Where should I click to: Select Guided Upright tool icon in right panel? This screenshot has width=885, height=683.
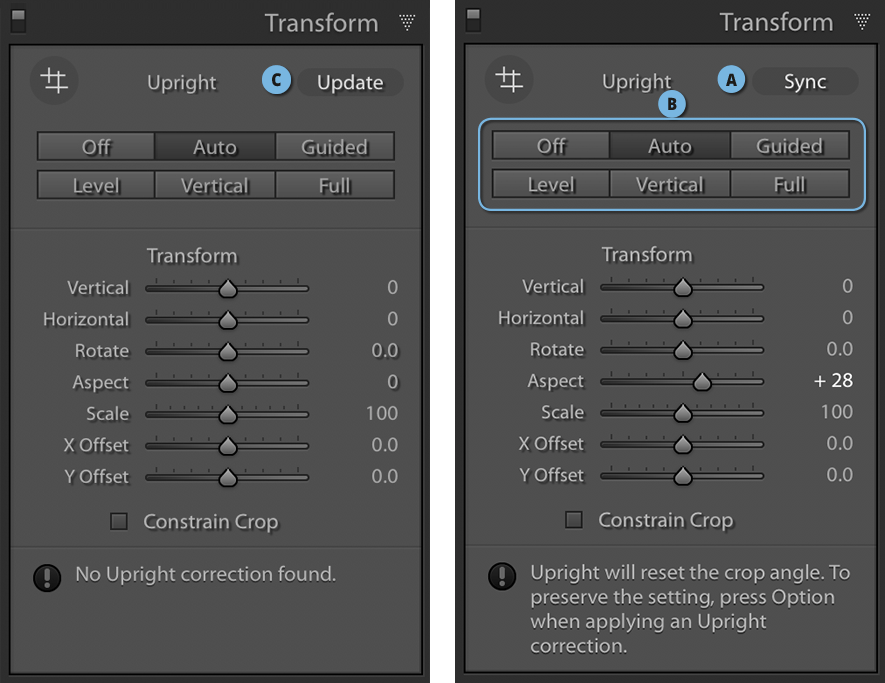(x=510, y=81)
